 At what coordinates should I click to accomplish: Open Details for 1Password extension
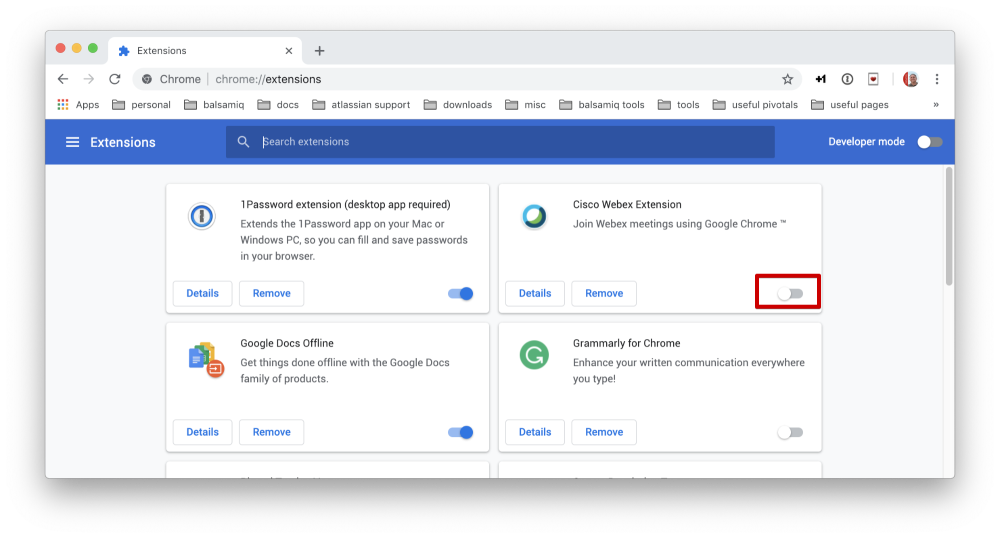202,293
